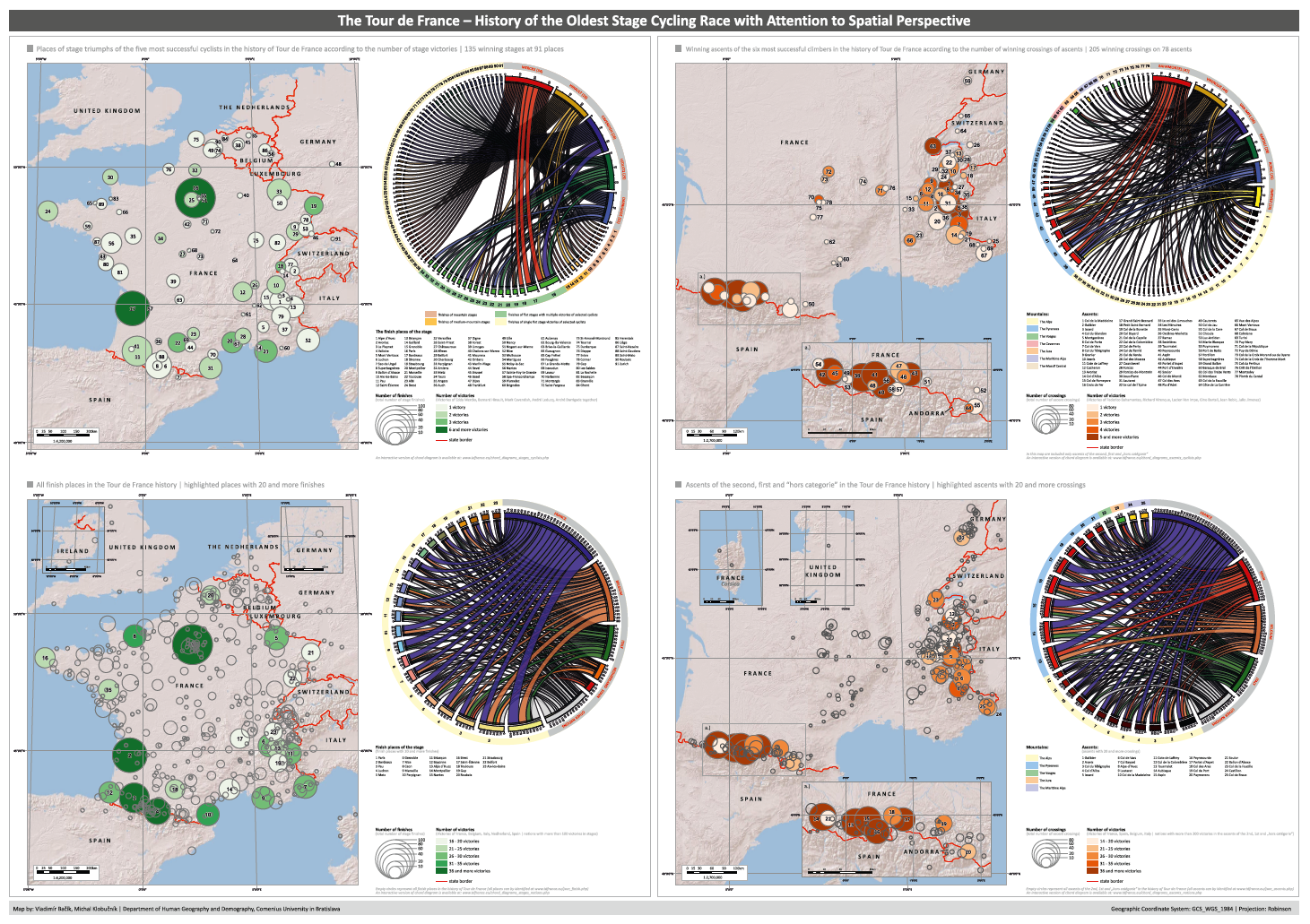Click the Corsica inset map labeled FRANCE

731,557
